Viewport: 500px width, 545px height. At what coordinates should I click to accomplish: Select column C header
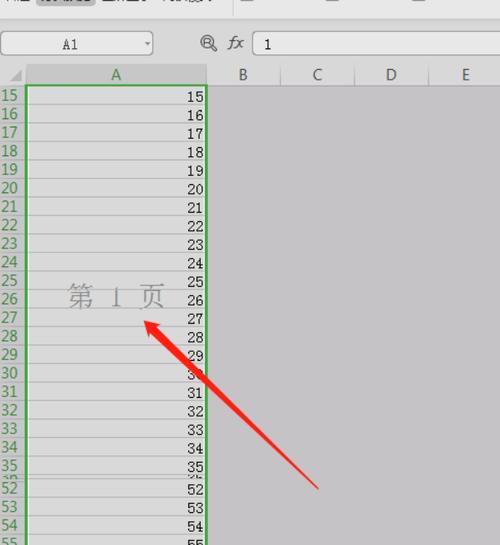coord(317,75)
